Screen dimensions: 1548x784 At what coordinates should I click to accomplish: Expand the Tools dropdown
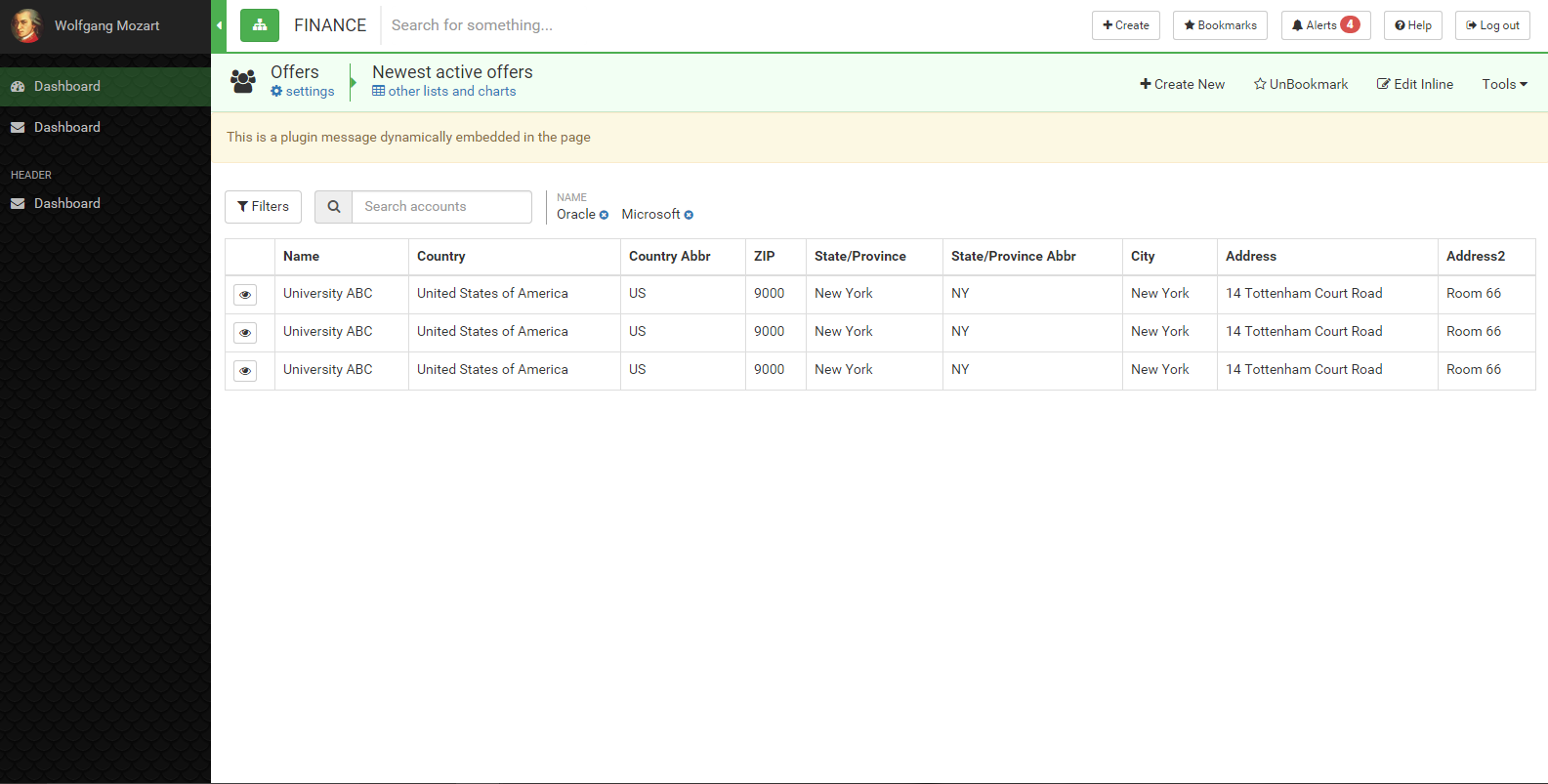pos(1504,84)
